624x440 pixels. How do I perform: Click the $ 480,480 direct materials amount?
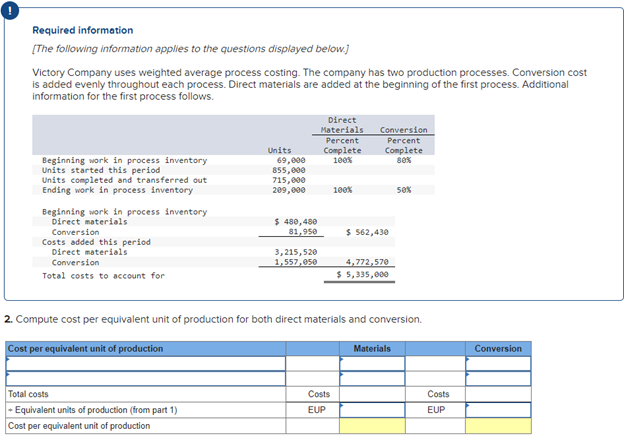(296, 222)
